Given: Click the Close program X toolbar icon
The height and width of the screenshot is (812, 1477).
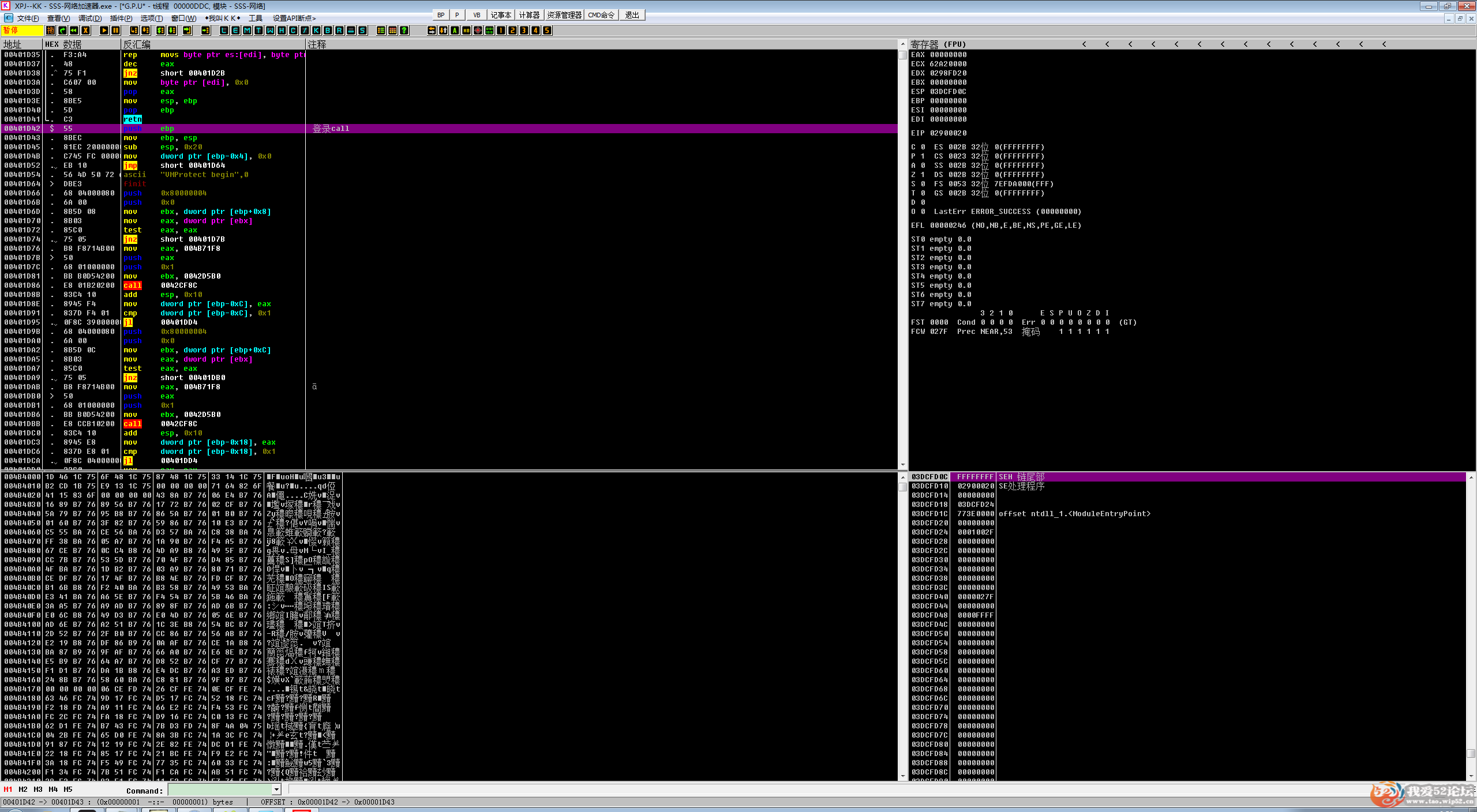Looking at the screenshot, I should 85,31.
